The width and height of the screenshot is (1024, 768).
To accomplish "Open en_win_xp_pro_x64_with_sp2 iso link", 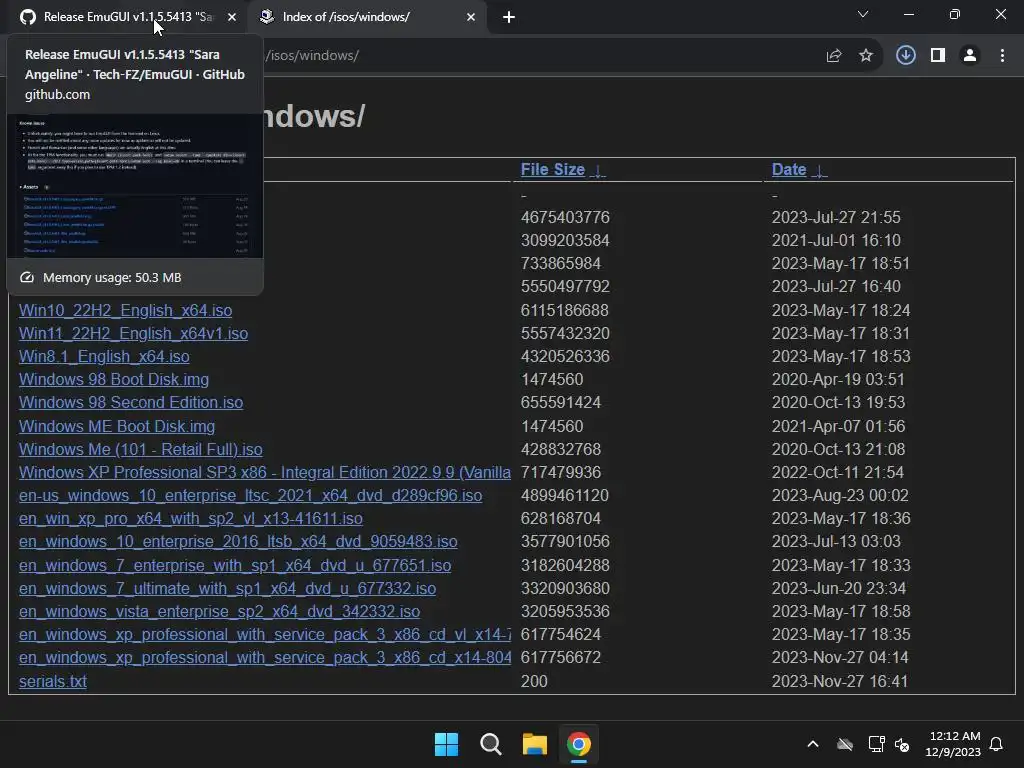I will [x=191, y=519].
